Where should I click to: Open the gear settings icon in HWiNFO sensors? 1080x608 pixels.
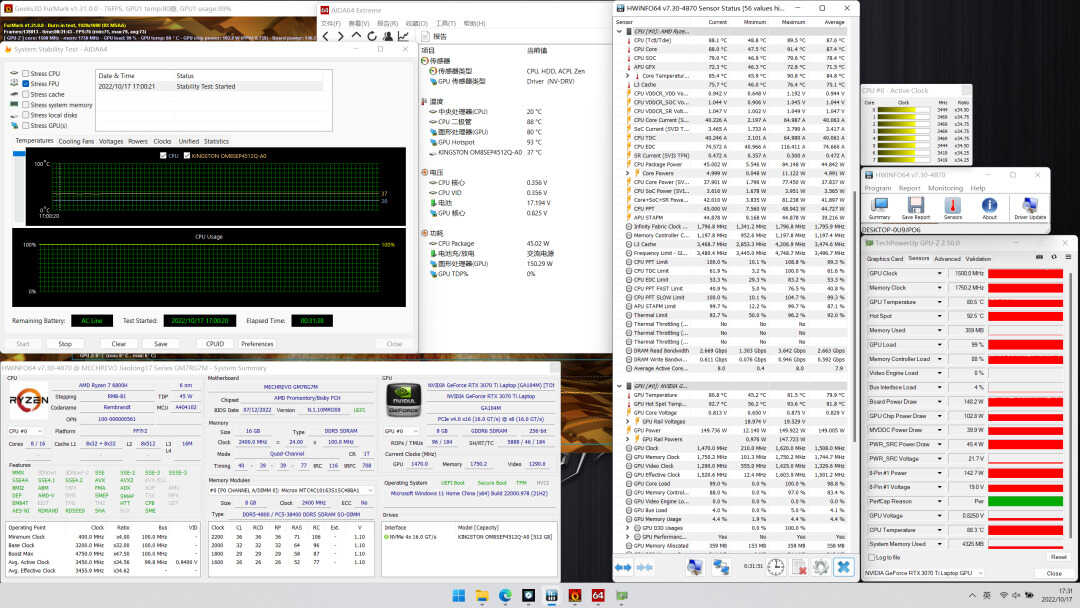point(820,567)
